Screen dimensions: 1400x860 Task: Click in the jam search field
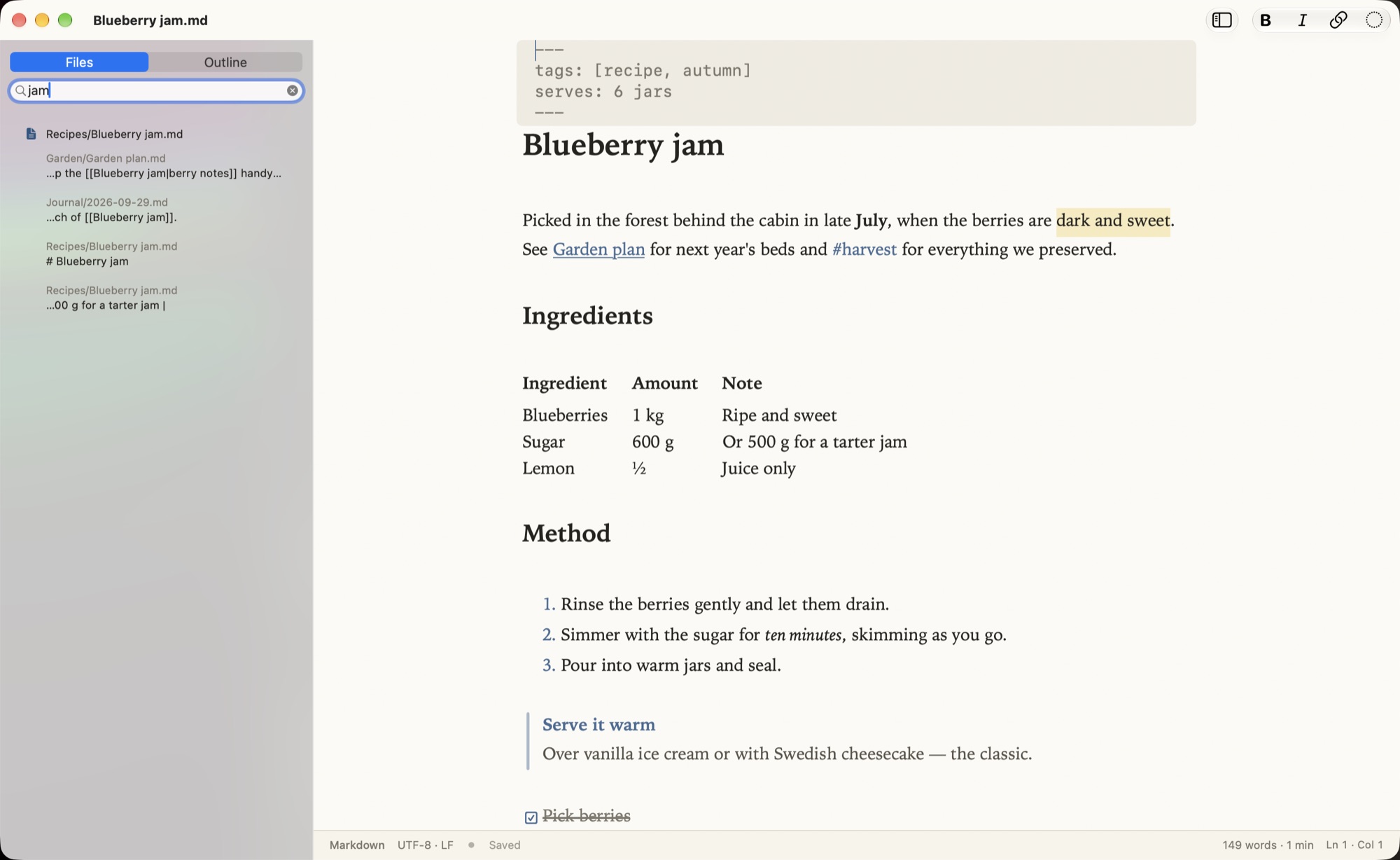(156, 90)
